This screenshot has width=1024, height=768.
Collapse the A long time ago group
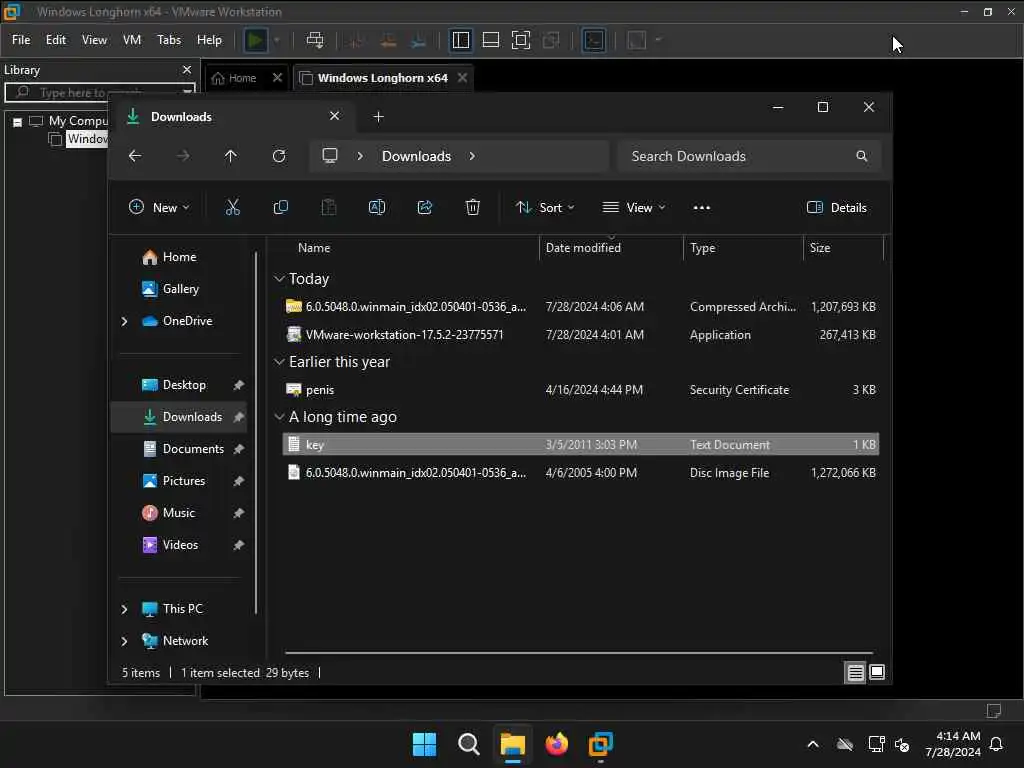280,417
